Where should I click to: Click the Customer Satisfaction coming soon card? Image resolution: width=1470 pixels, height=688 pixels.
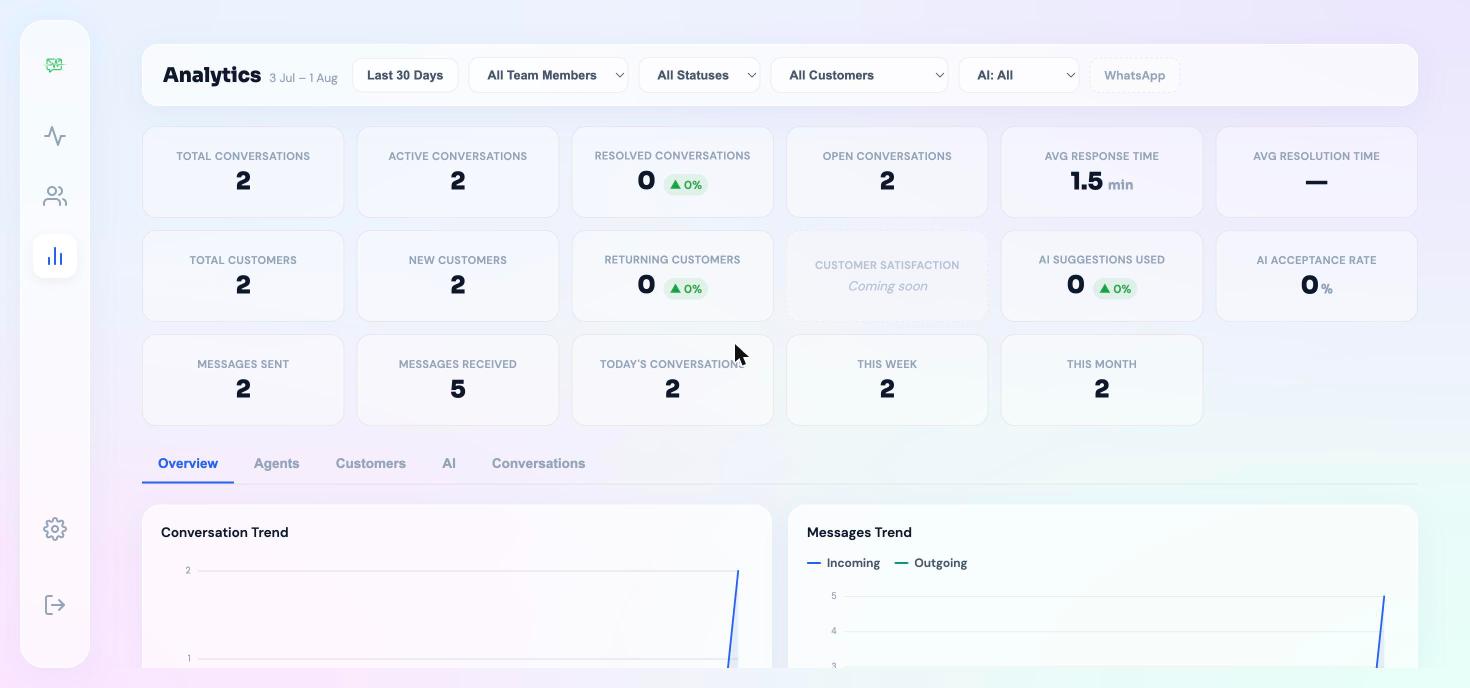(887, 276)
